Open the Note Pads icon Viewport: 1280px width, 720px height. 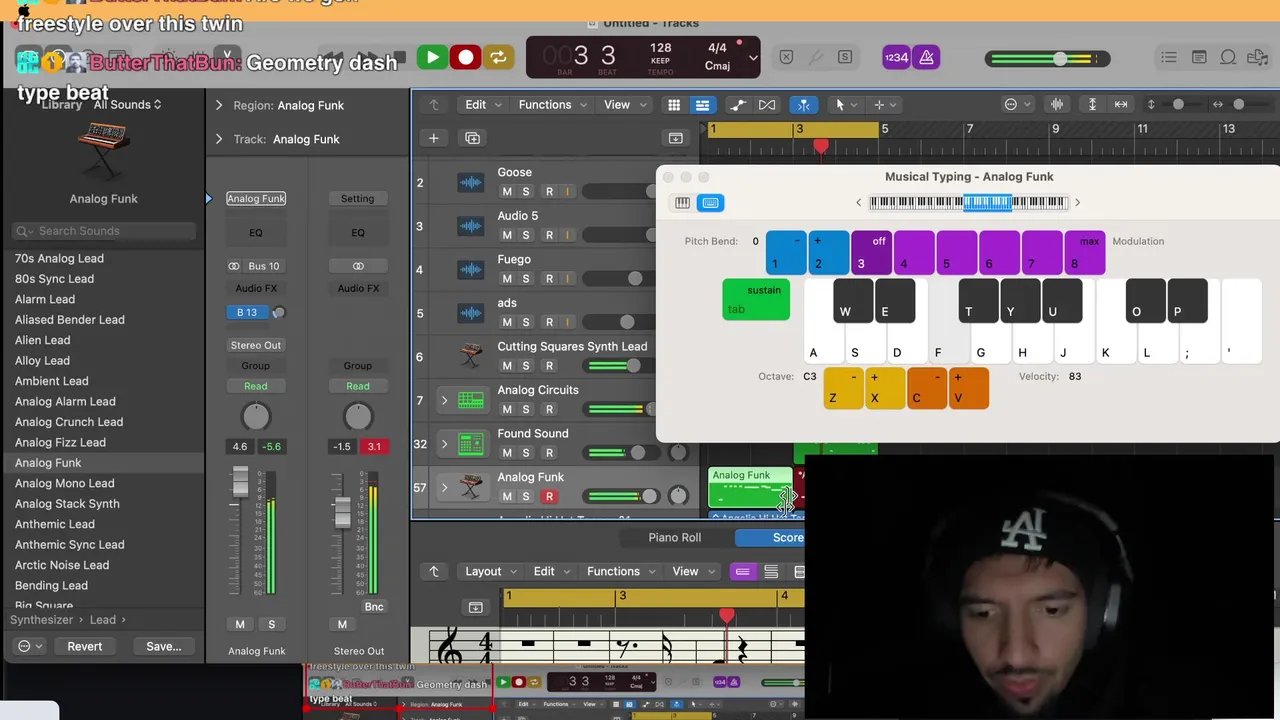1199,58
